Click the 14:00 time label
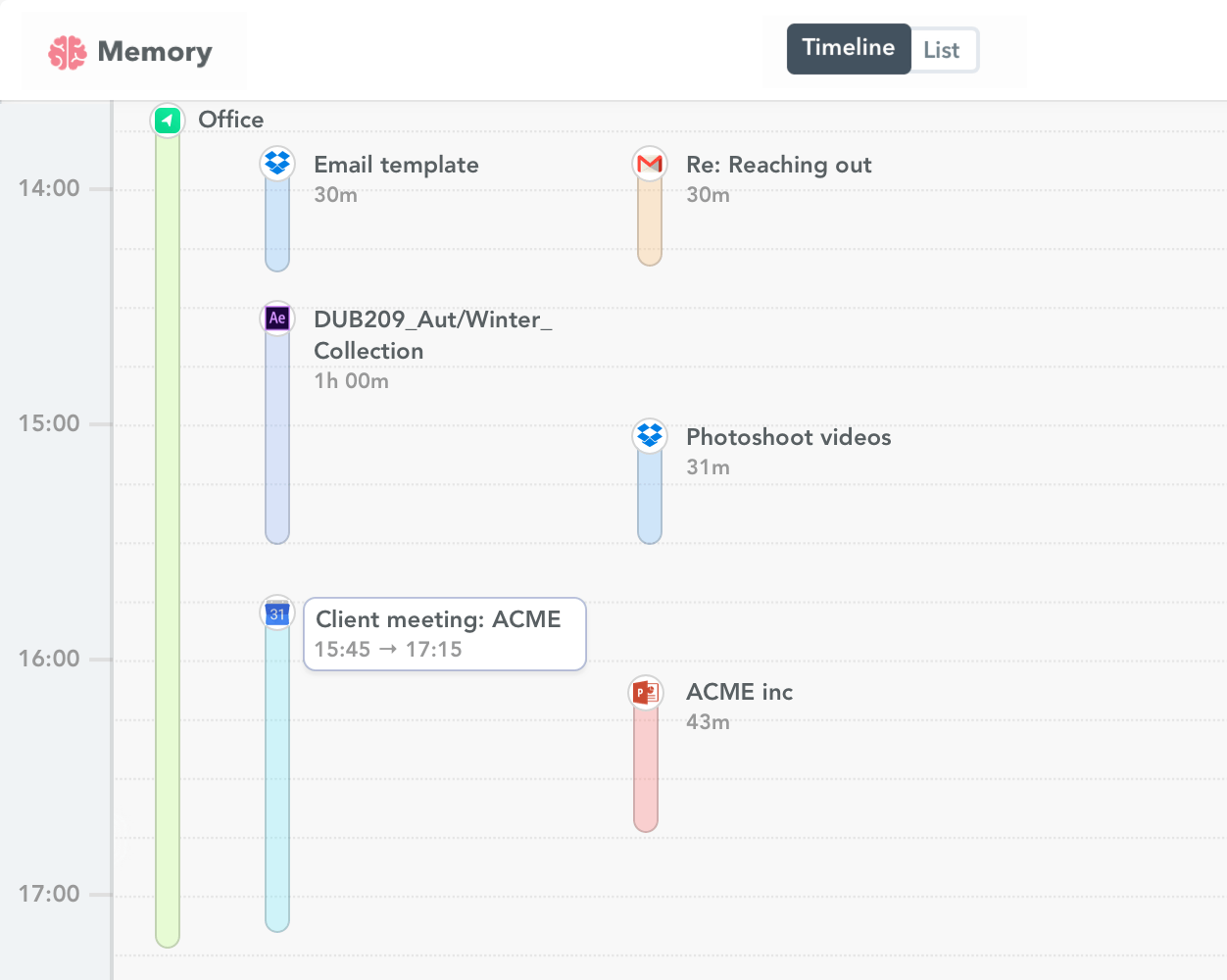 (50, 188)
